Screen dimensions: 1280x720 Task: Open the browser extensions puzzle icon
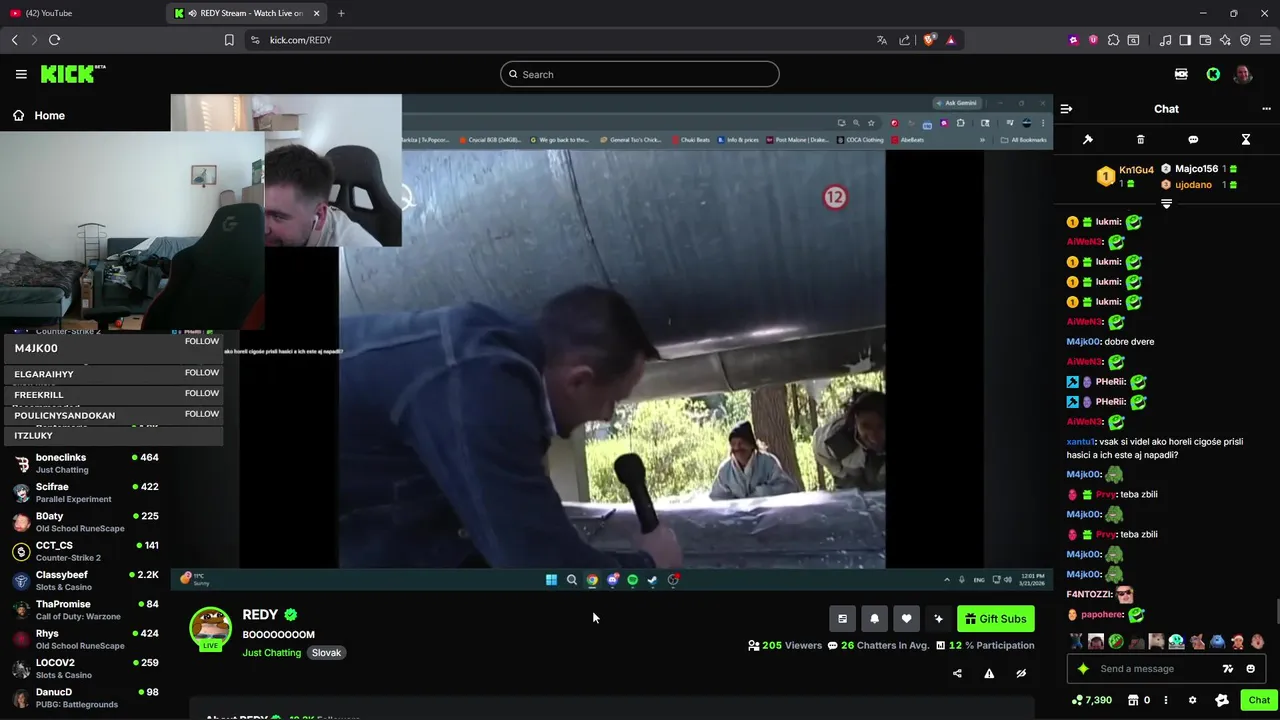click(1113, 40)
